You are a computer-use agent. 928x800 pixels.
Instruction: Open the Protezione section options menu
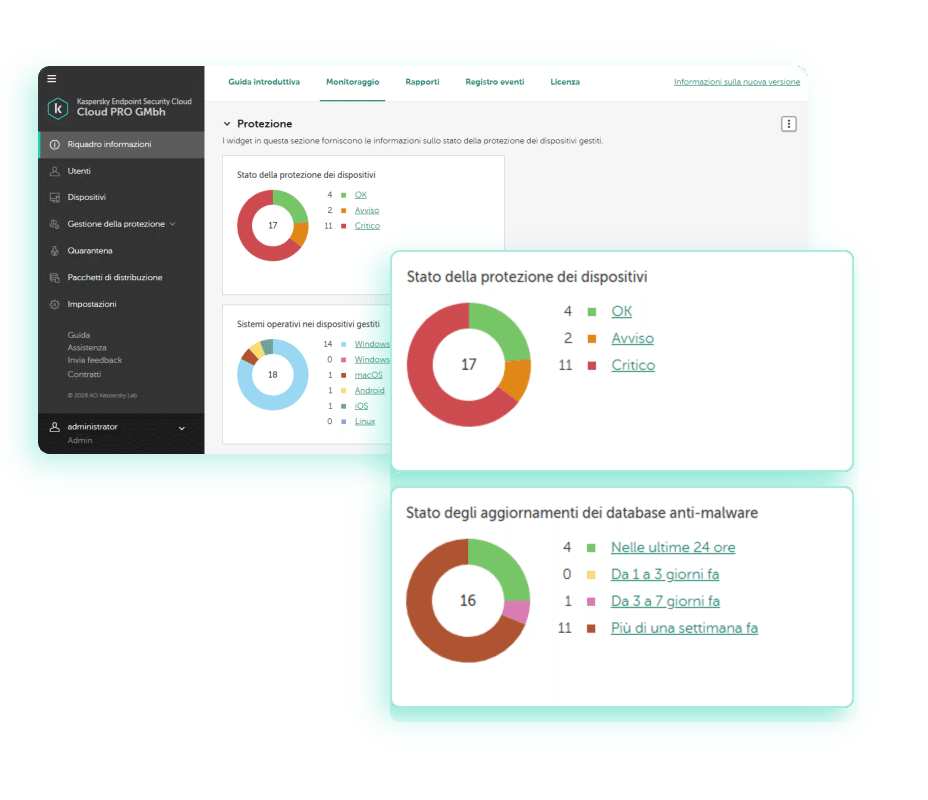click(788, 124)
